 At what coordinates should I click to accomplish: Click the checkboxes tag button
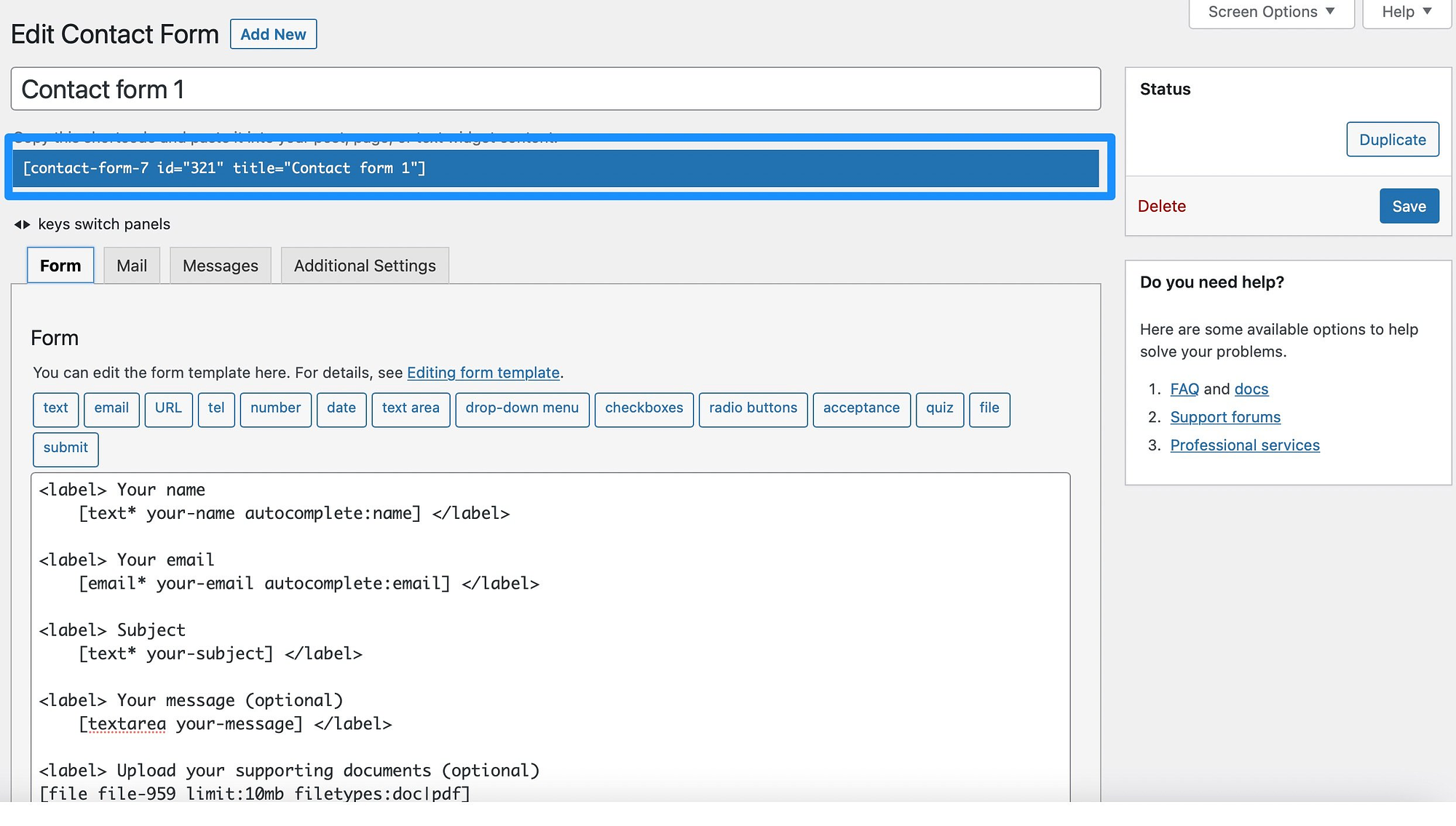(644, 408)
